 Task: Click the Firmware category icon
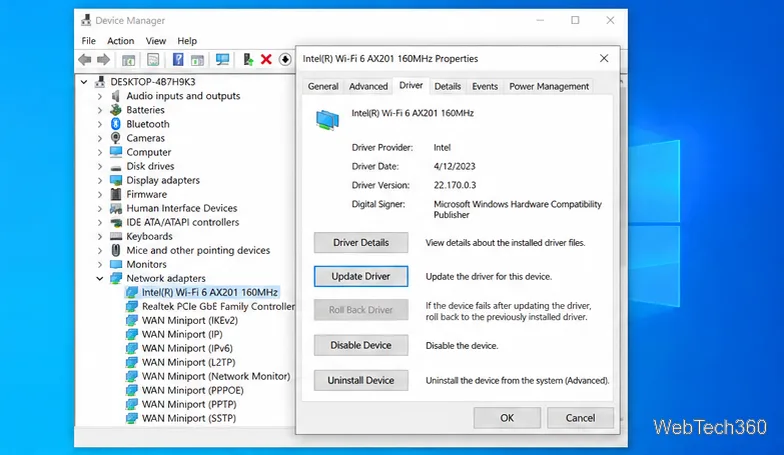point(116,194)
